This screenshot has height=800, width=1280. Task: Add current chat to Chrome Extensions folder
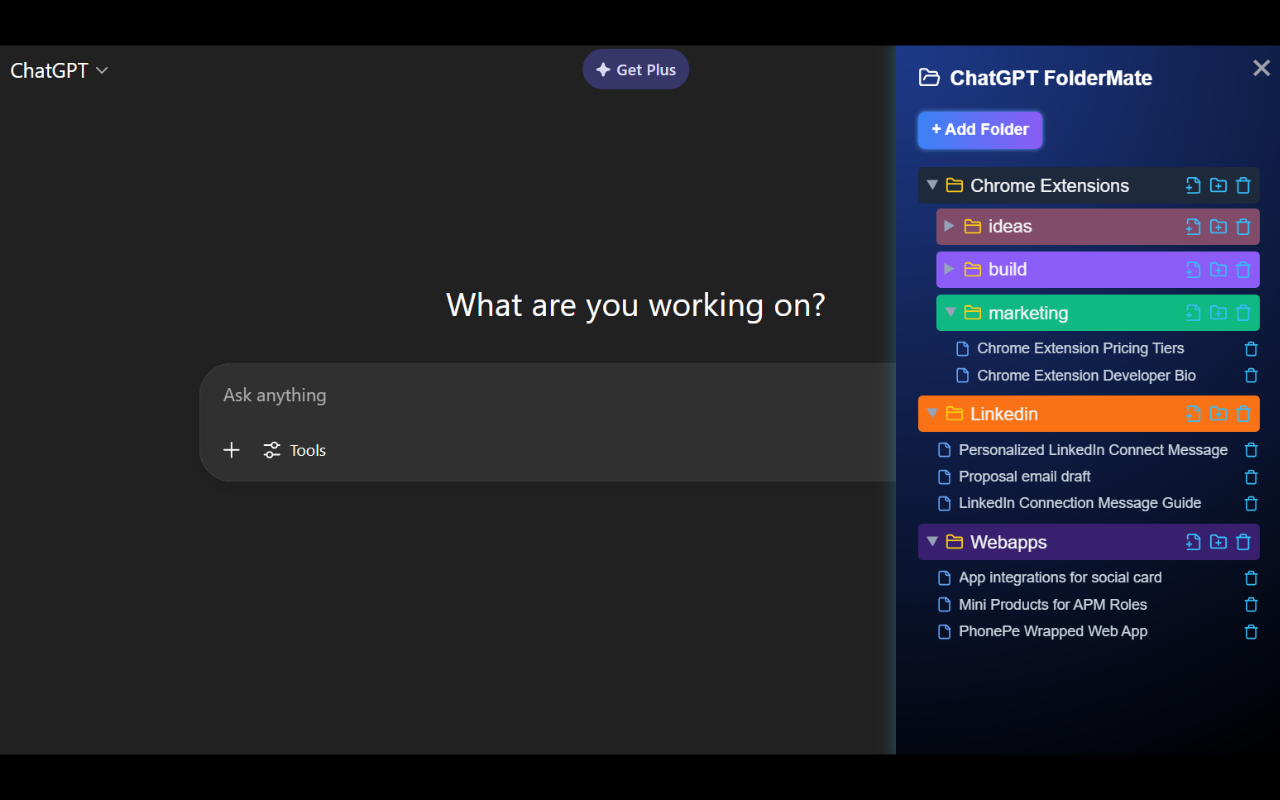click(x=1193, y=185)
